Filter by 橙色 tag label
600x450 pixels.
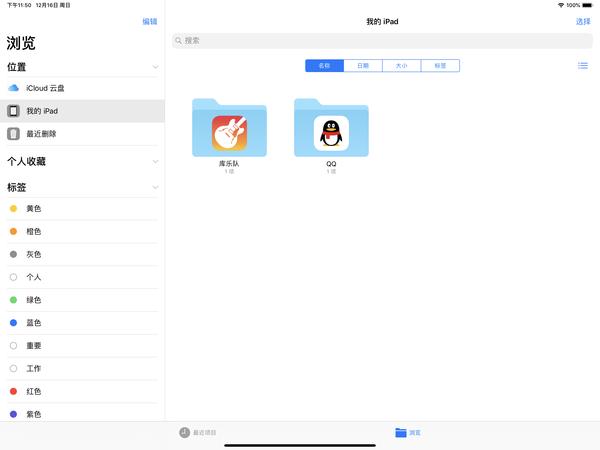34,232
